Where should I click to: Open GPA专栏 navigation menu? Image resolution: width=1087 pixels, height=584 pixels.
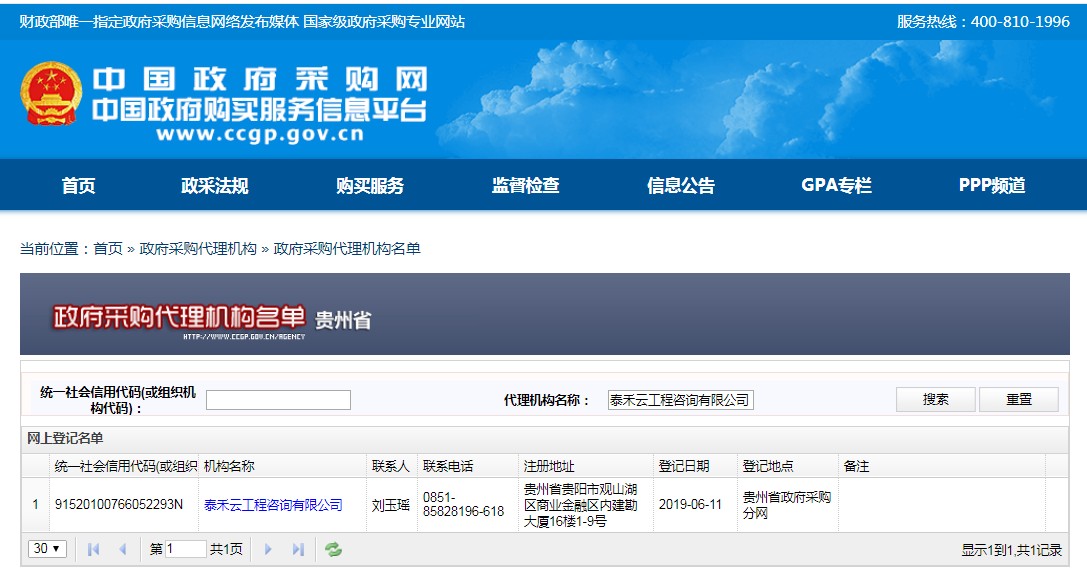836,185
